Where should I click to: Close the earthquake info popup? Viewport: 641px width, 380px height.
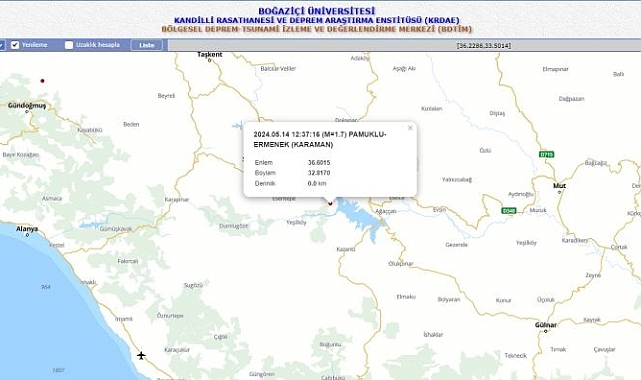coord(410,128)
